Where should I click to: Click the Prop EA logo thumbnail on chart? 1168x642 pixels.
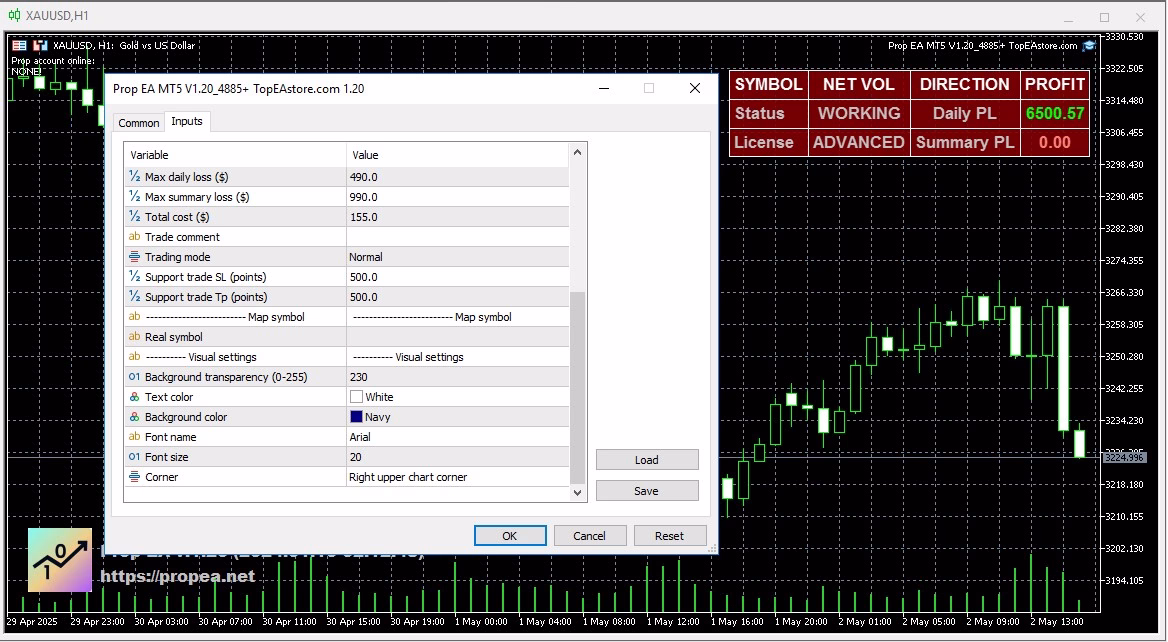[60, 560]
